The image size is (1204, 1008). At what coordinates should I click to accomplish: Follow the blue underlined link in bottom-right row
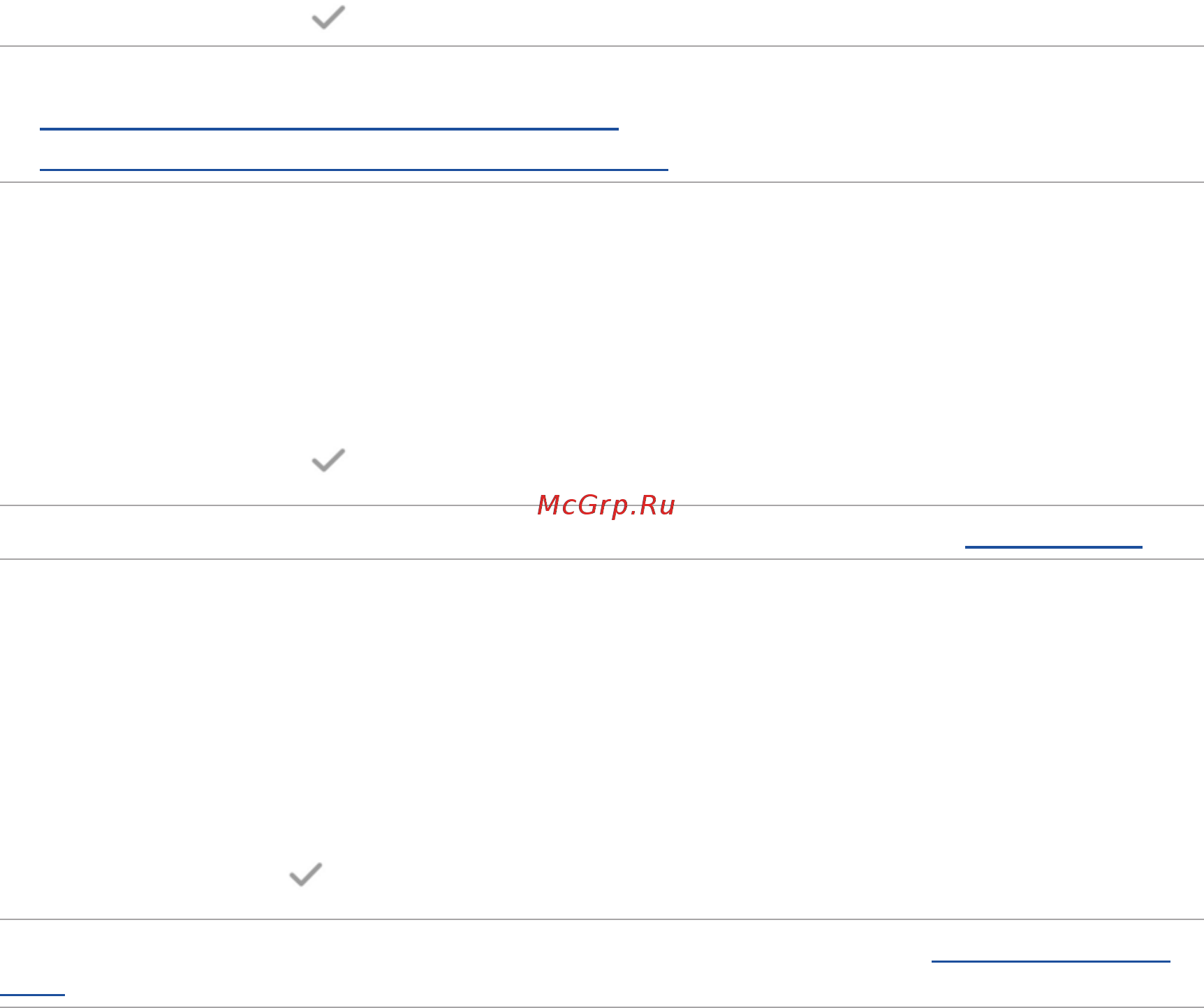click(x=1050, y=961)
